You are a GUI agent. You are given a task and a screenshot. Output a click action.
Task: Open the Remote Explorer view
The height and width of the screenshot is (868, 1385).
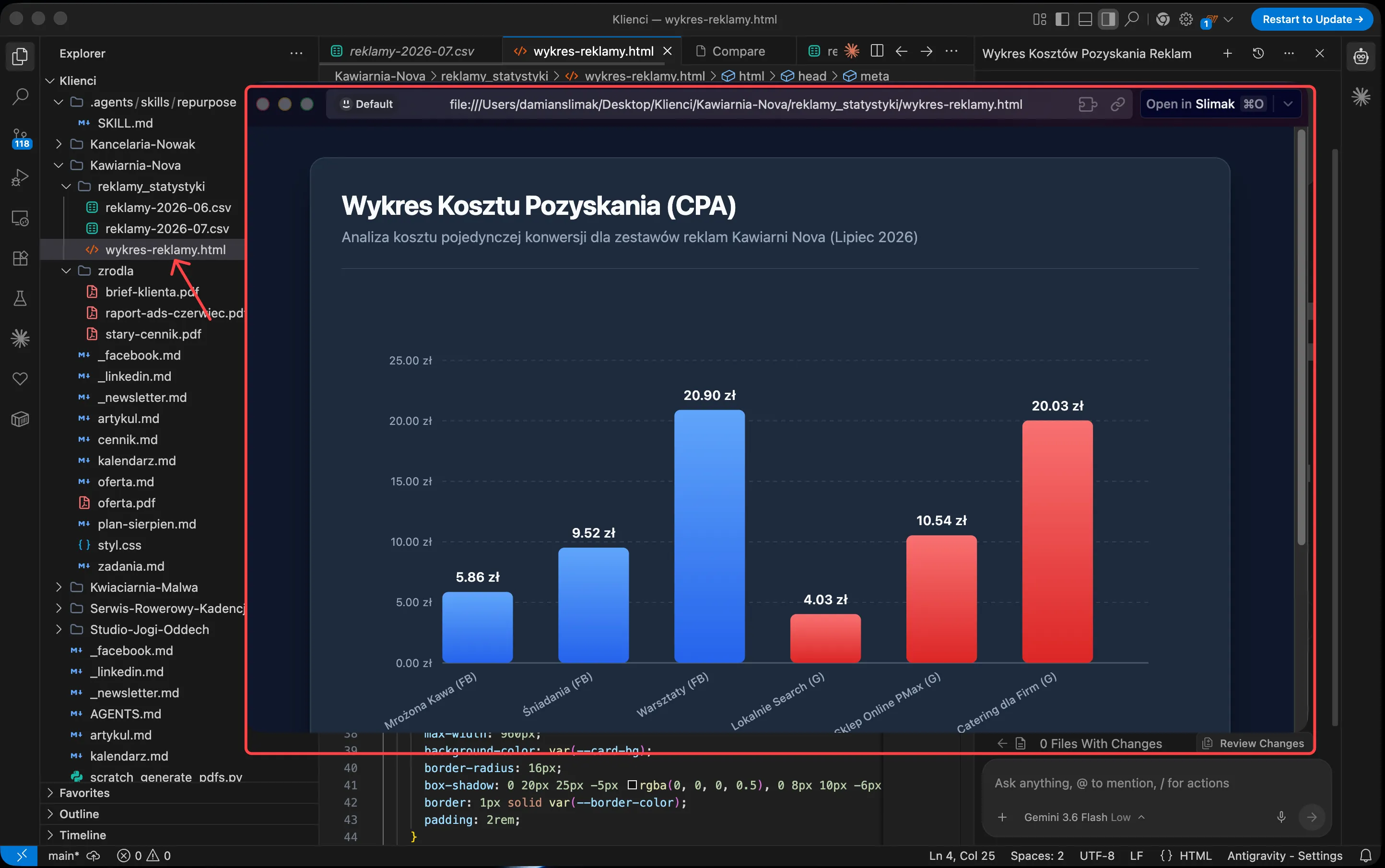click(x=20, y=218)
